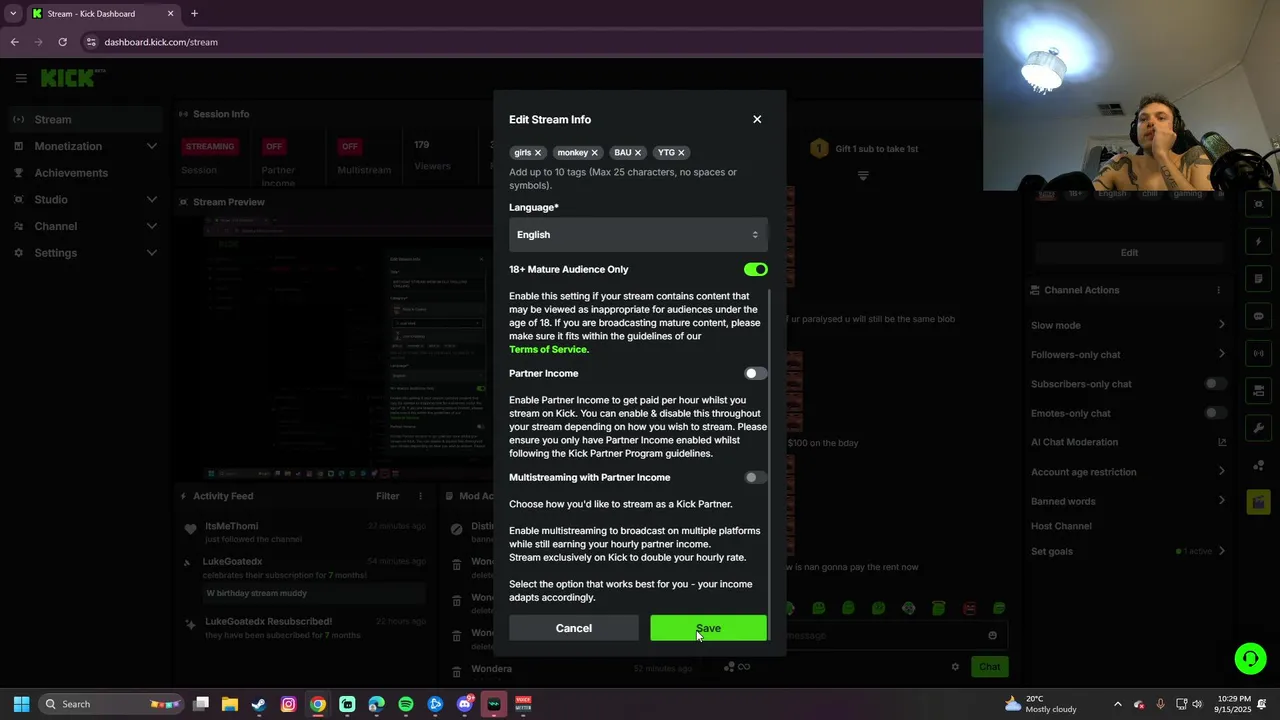Screen dimensions: 1280x720
Task: Open Banned words settings
Action: [1128, 501]
